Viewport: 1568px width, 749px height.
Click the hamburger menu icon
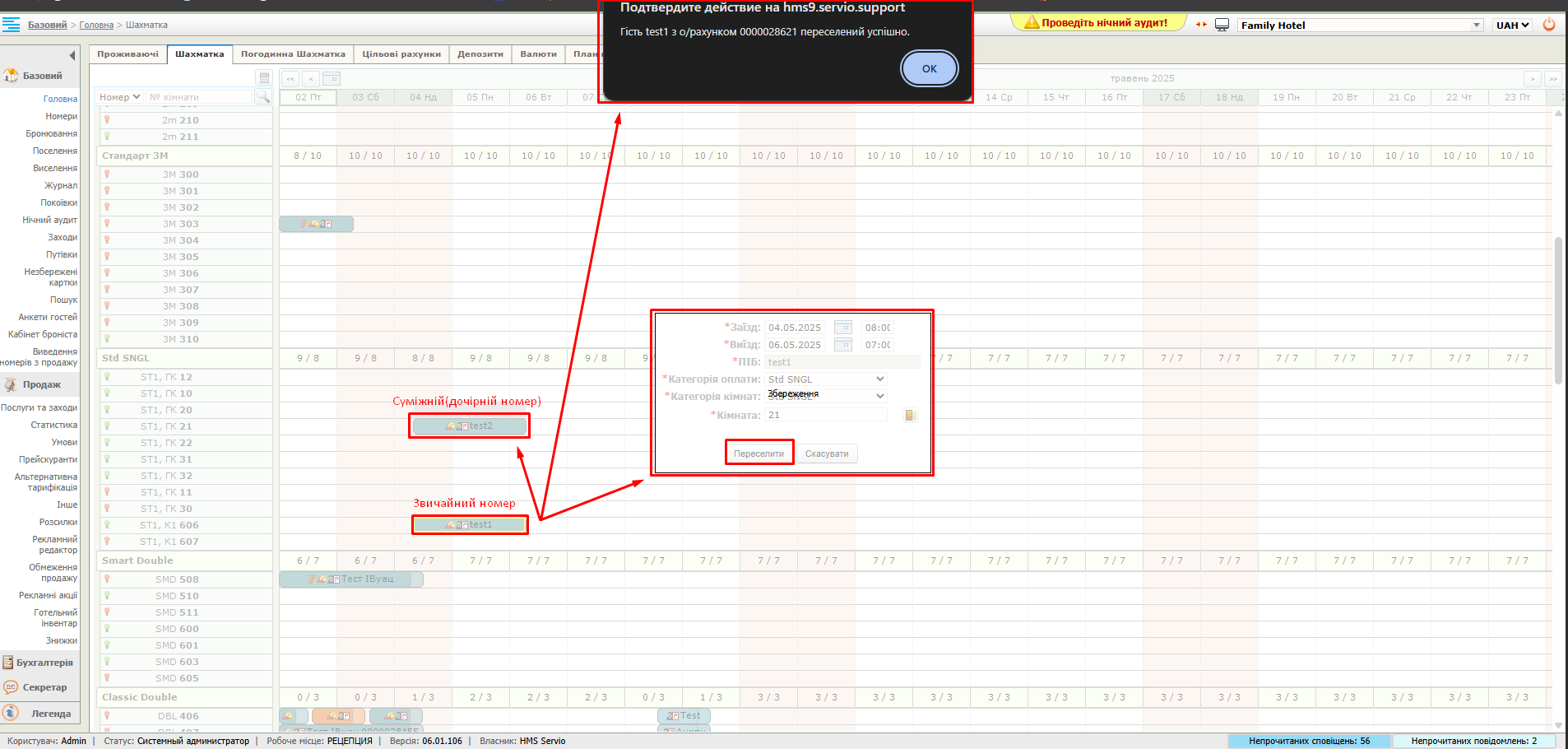tap(11, 25)
